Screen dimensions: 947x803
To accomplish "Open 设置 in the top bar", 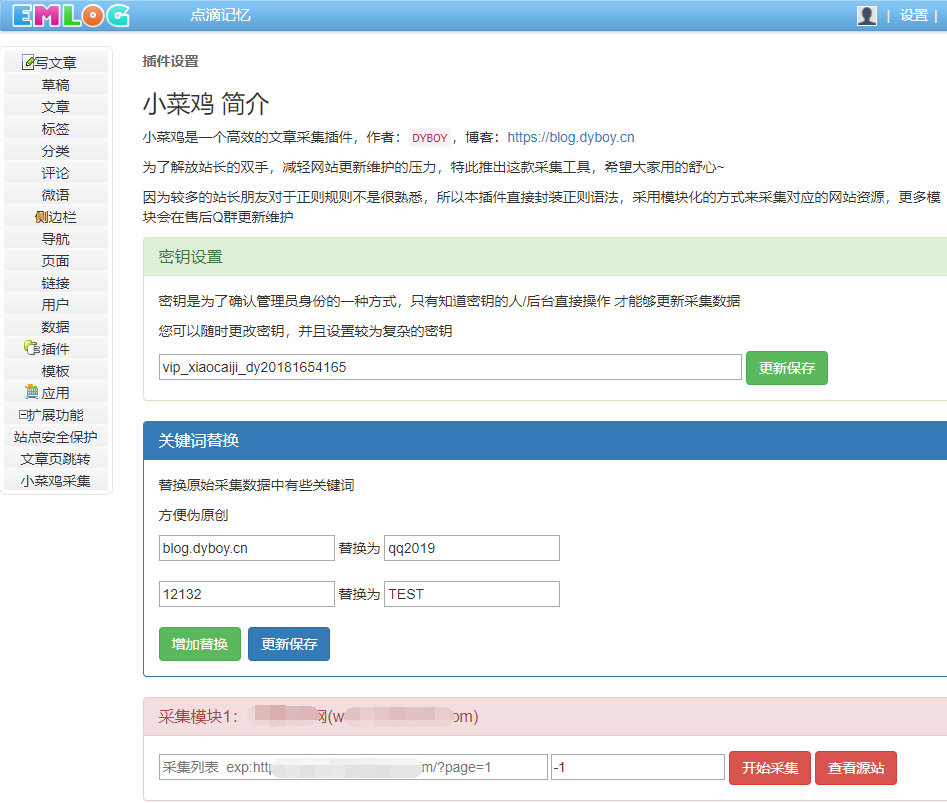I will (914, 15).
